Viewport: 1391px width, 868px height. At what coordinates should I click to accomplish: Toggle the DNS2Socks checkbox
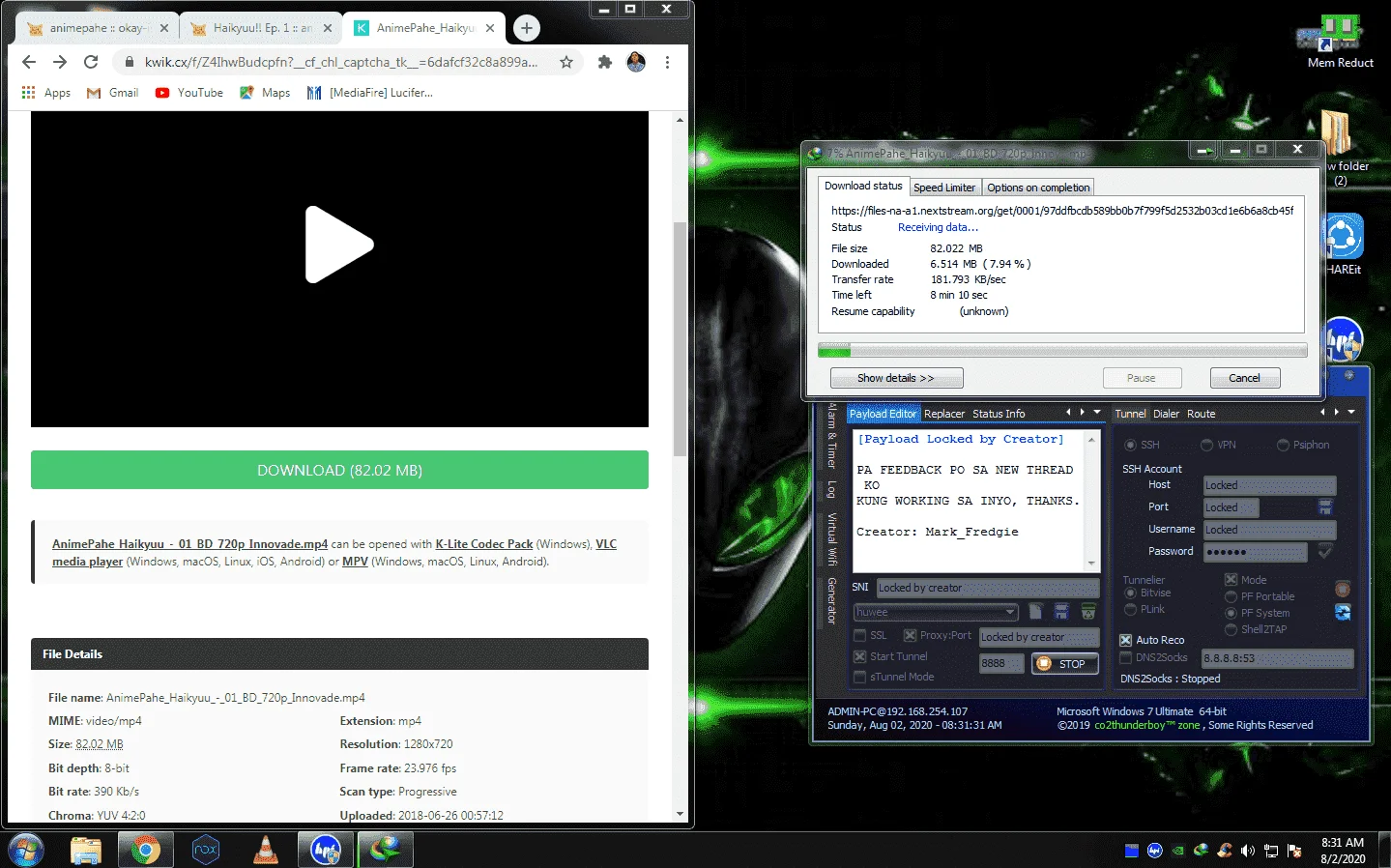point(1125,657)
